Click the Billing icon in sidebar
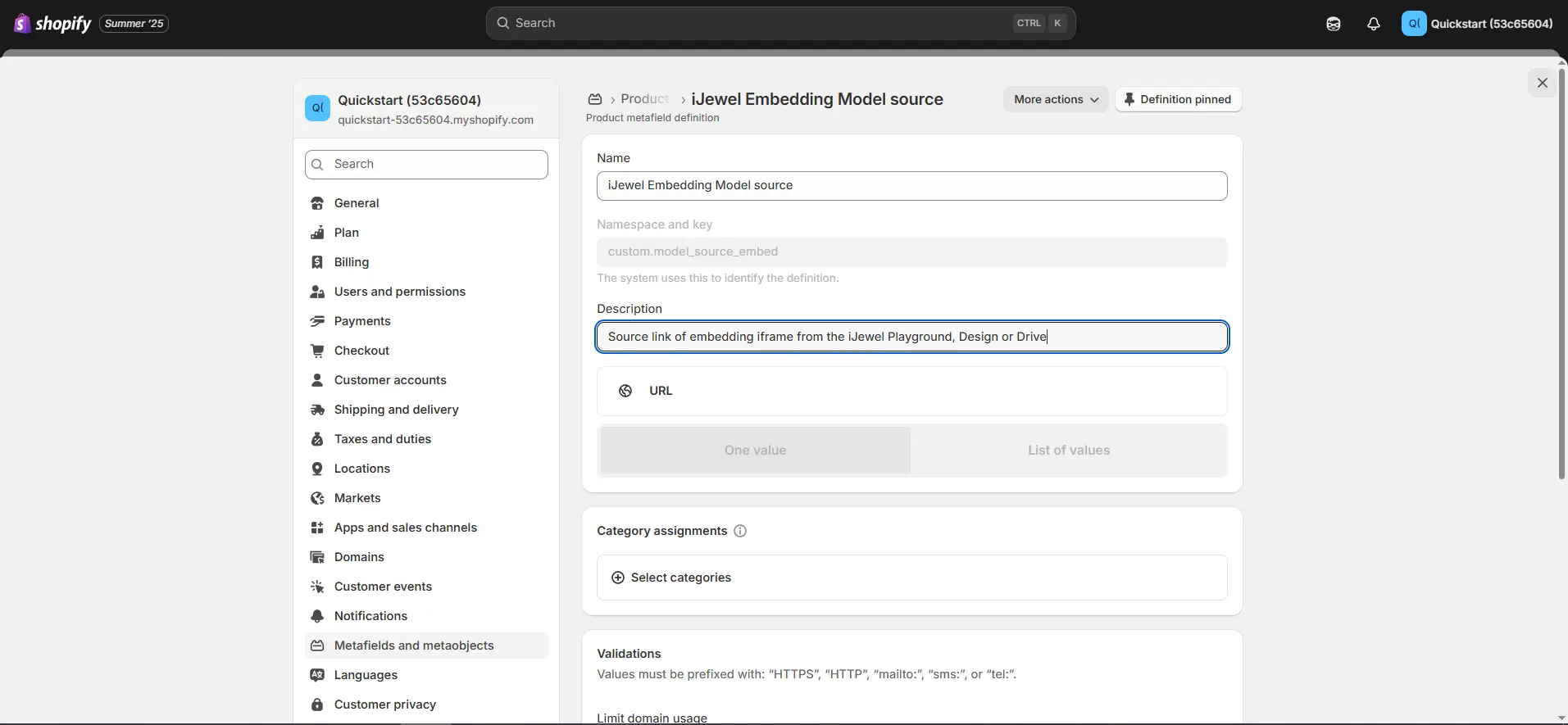The height and width of the screenshot is (725, 1568). pyautogui.click(x=317, y=262)
